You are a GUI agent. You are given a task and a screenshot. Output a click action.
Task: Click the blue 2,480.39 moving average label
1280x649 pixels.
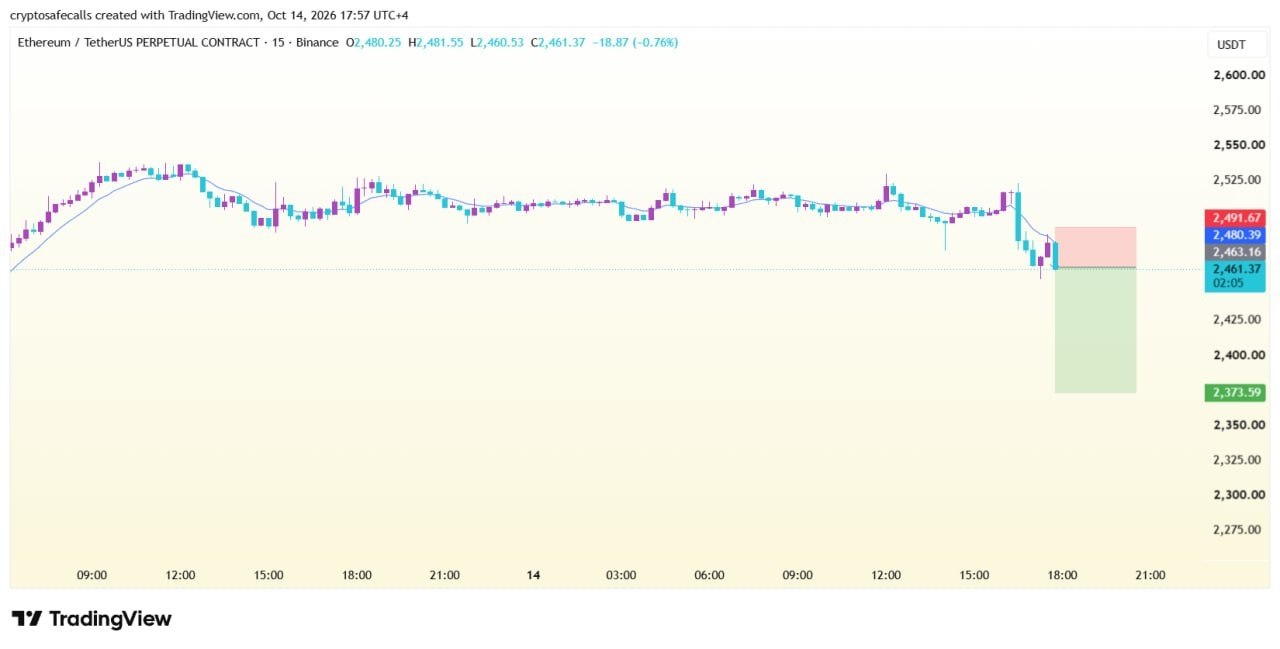1236,235
